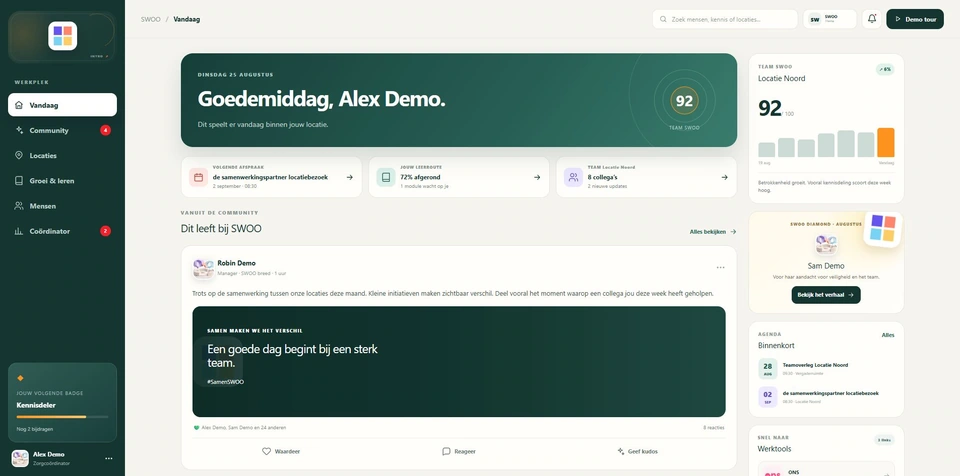Click the search field for mensen, kennis
Image resolution: width=960 pixels, height=476 pixels.
click(x=725, y=19)
